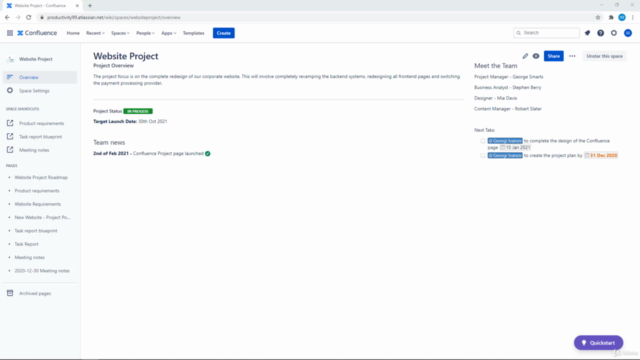Click in the Search field
The image size is (640, 360).
click(x=546, y=33)
